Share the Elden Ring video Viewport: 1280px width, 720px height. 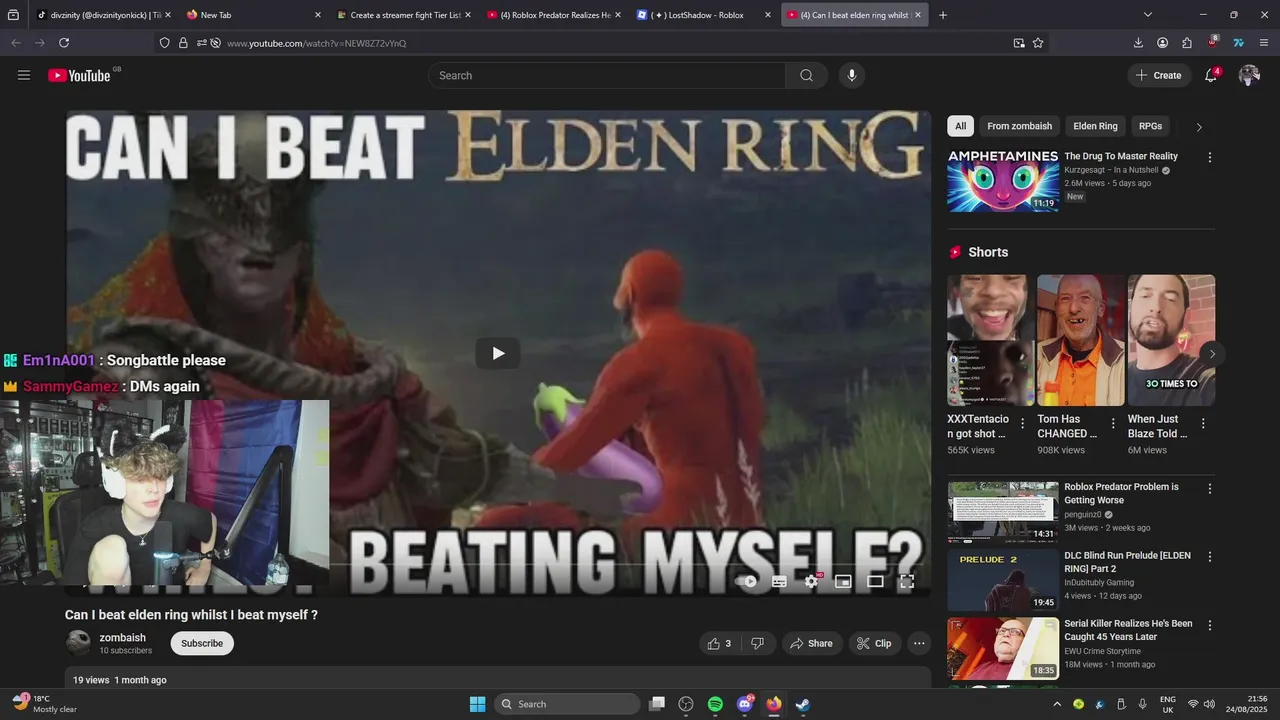click(811, 644)
